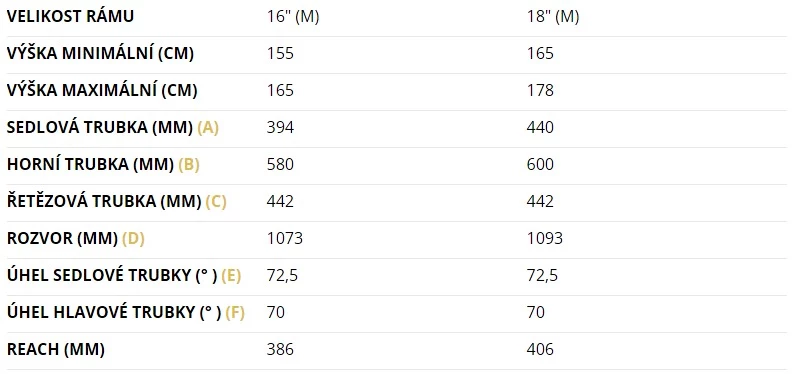Click the gold (F) marker for head tube angle
793x374 pixels.
tap(235, 313)
